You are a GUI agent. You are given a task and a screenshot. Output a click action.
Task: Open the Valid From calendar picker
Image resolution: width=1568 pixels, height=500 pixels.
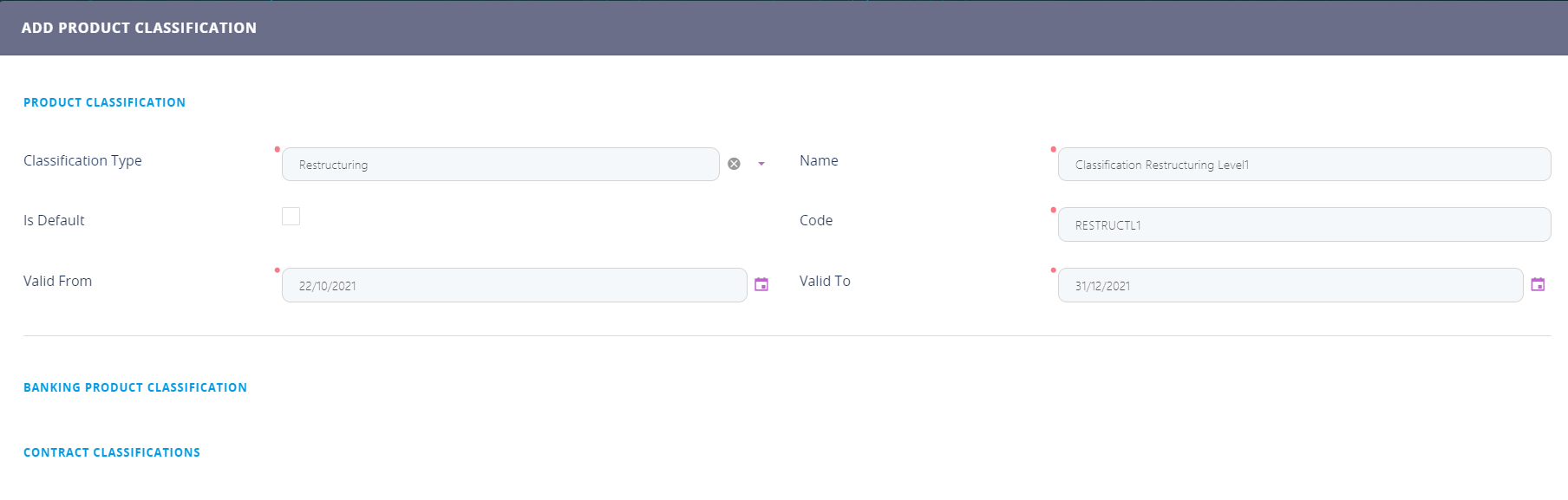pos(761,284)
